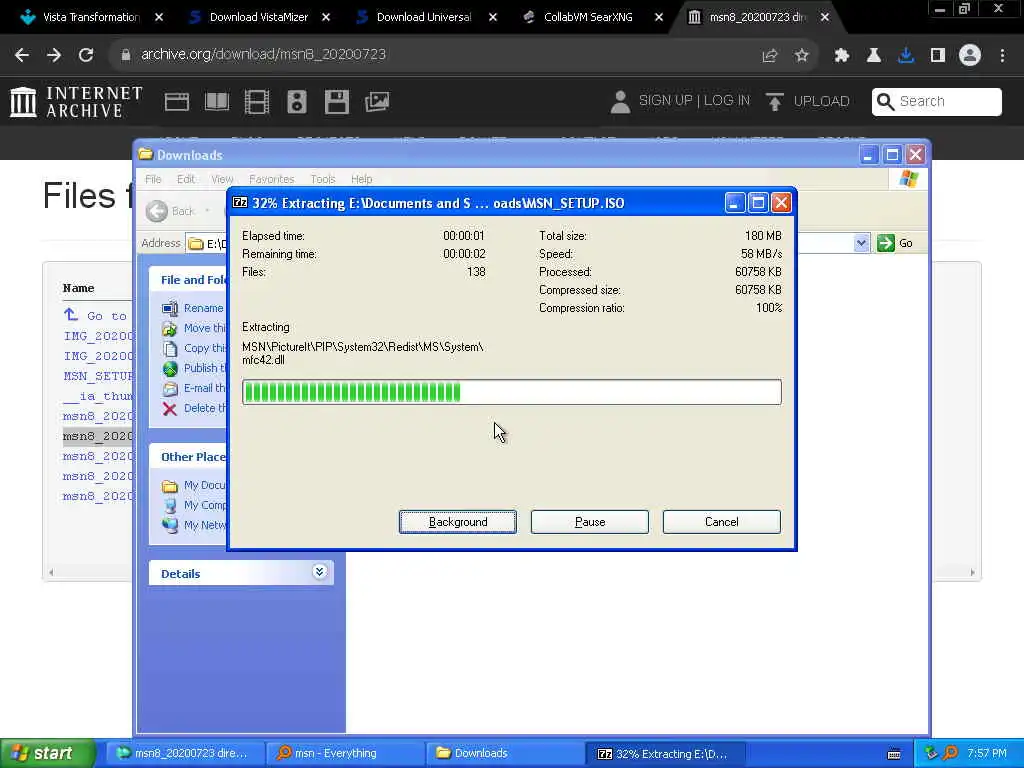Switch to 'msn - Everything' taskbar item
This screenshot has height=768, width=1024.
pyautogui.click(x=345, y=754)
